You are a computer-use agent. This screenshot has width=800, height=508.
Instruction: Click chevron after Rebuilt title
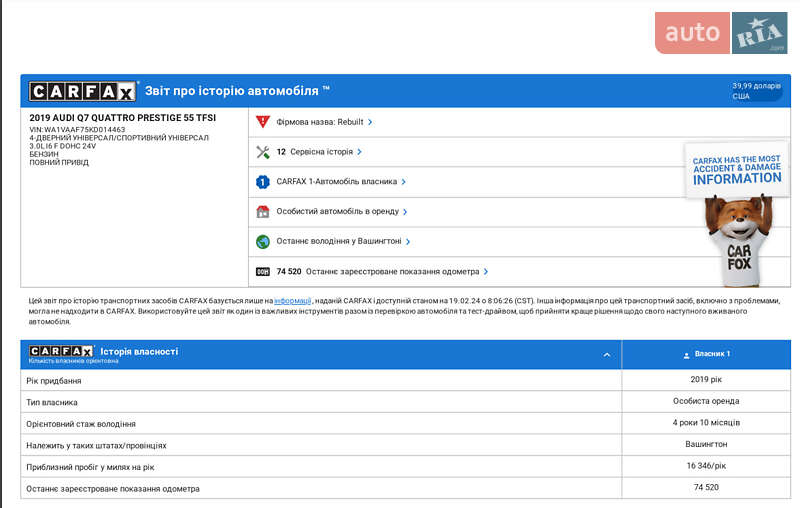370,122
